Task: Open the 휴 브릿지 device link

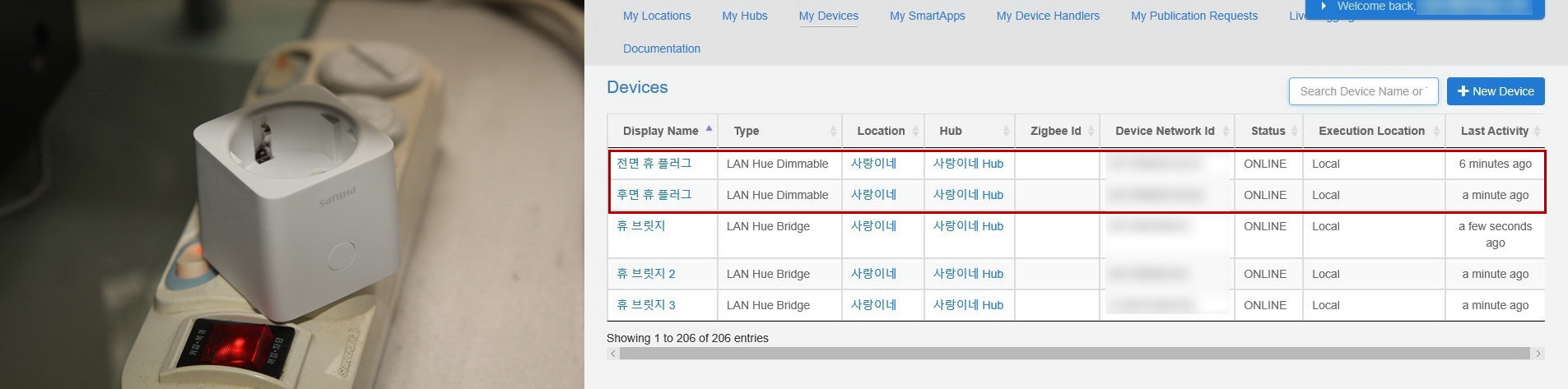Action: (640, 226)
